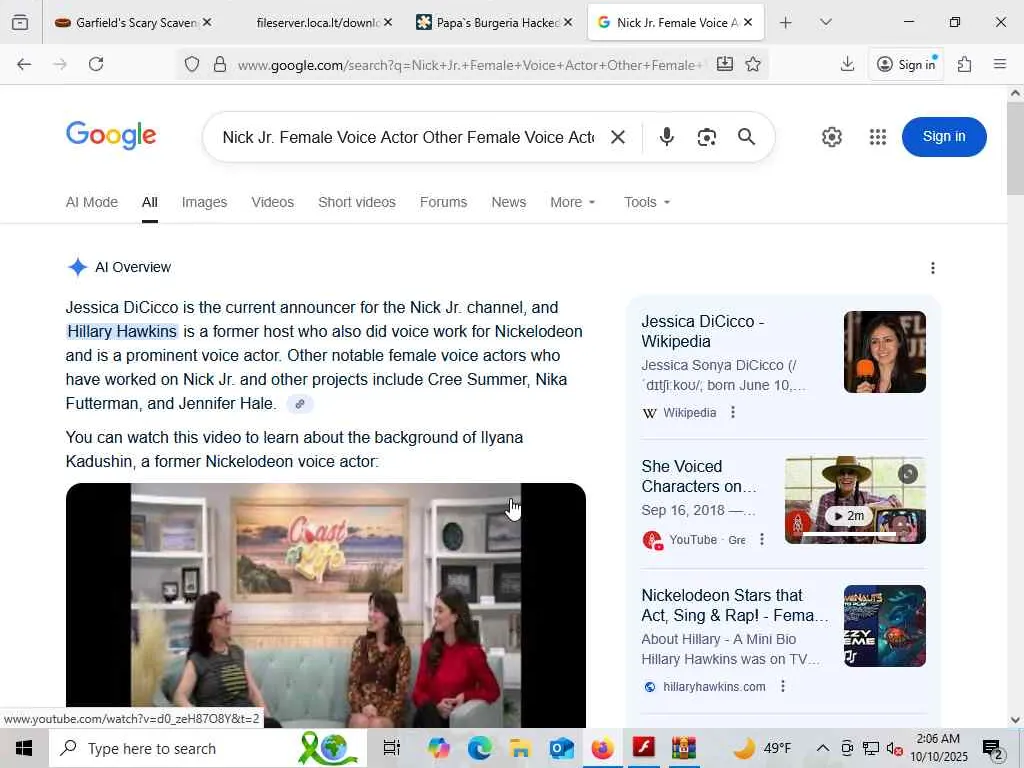1024x768 pixels.
Task: Open Microsoft Edge from taskbar
Action: [x=480, y=748]
